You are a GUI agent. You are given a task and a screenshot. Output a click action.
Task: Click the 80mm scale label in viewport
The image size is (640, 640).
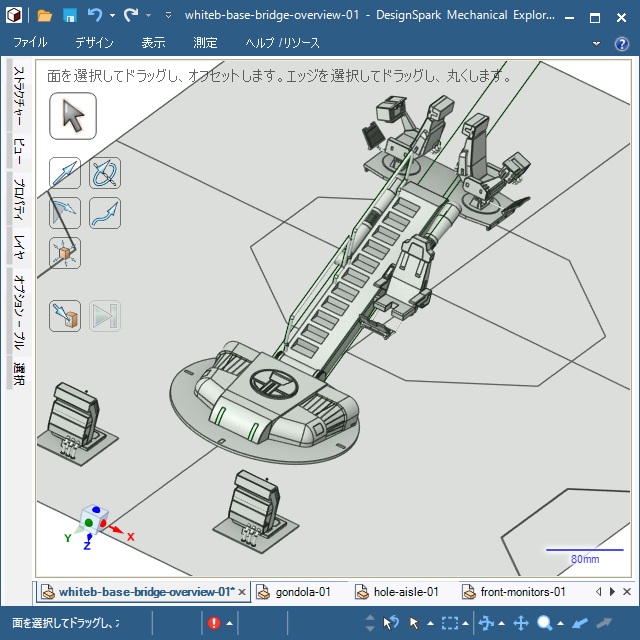pyautogui.click(x=584, y=559)
